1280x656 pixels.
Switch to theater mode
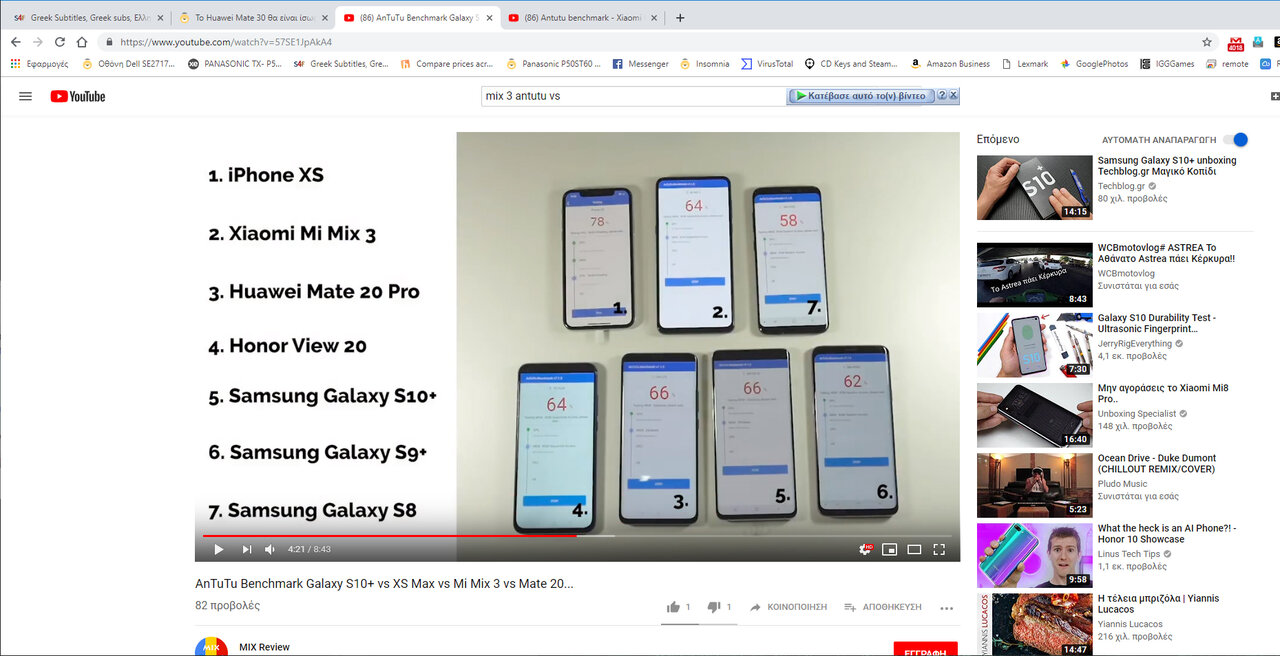914,549
